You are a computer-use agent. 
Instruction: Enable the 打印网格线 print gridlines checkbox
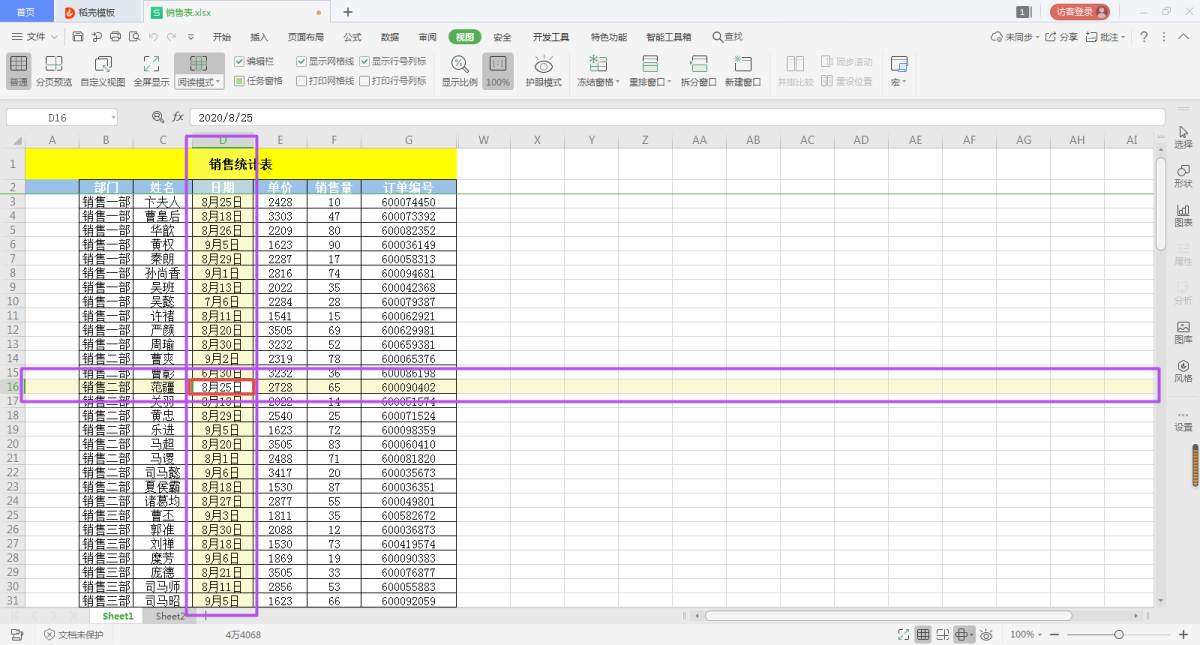pyautogui.click(x=302, y=81)
